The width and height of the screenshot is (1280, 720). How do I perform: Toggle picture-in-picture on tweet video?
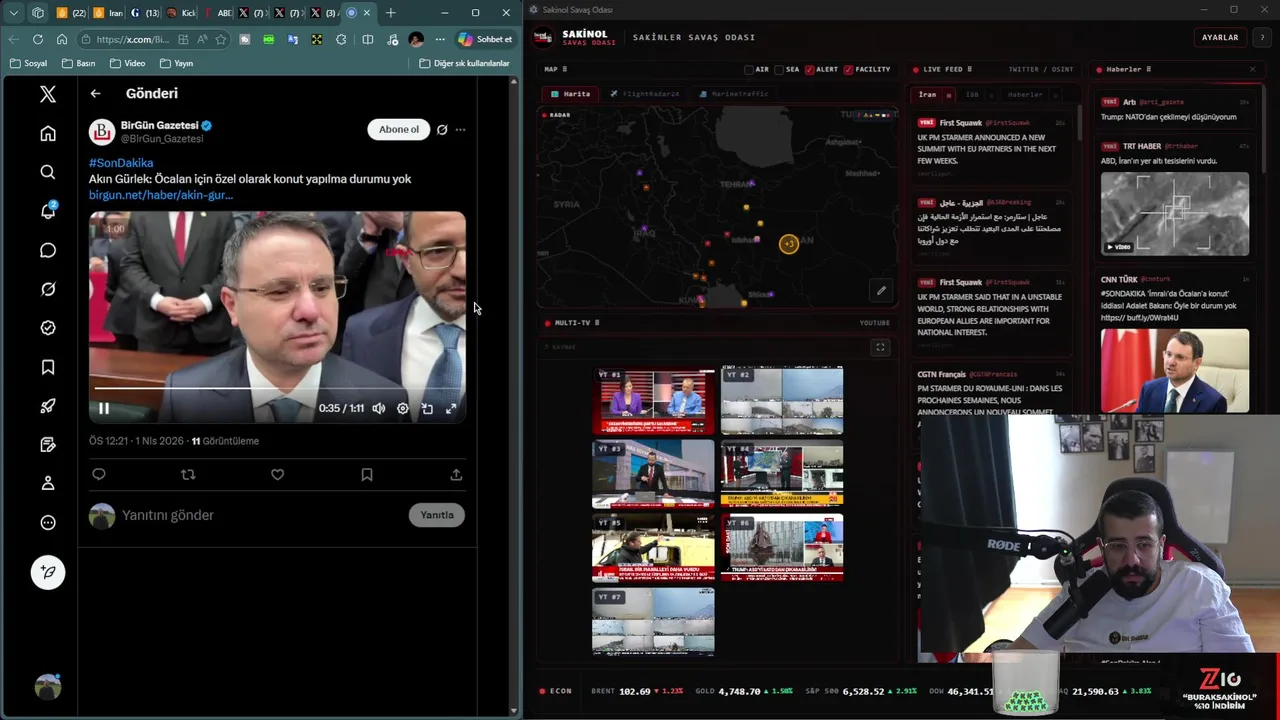(427, 408)
